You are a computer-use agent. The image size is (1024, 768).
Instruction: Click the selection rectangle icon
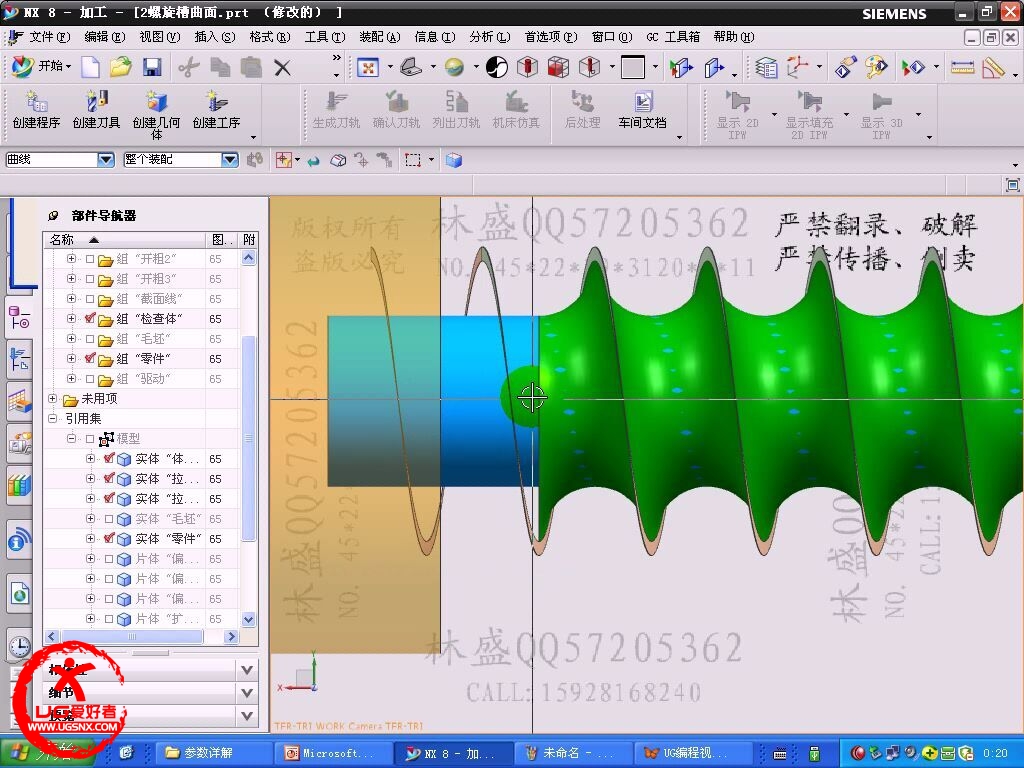pos(413,160)
